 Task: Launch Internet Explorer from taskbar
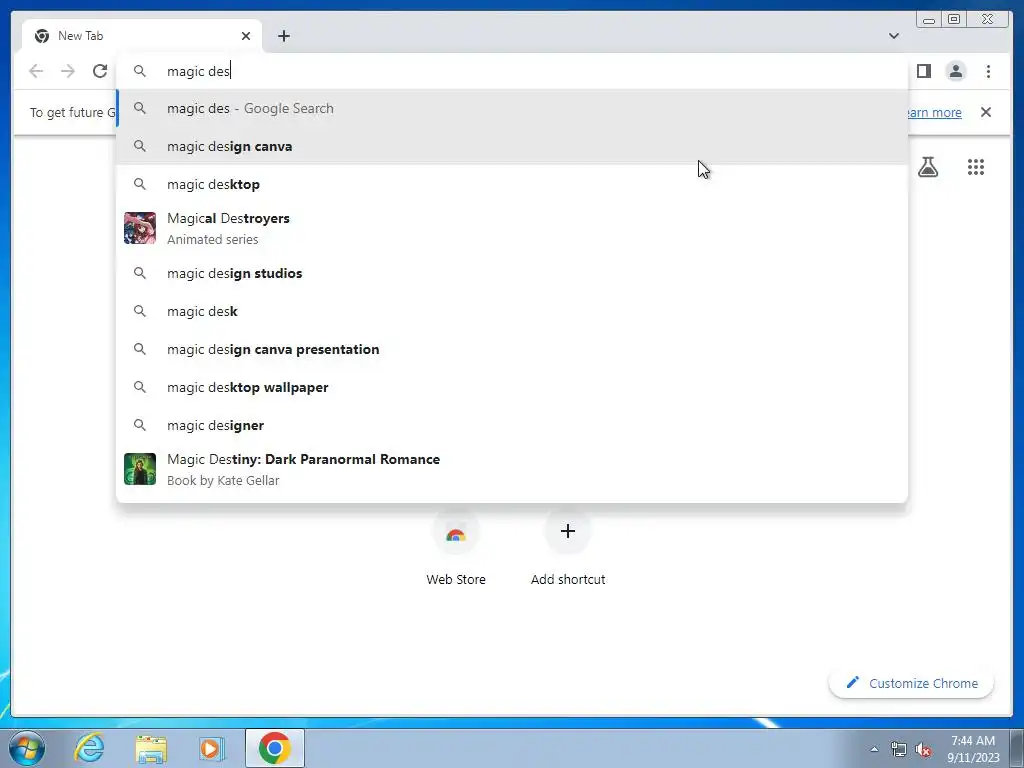tap(89, 748)
